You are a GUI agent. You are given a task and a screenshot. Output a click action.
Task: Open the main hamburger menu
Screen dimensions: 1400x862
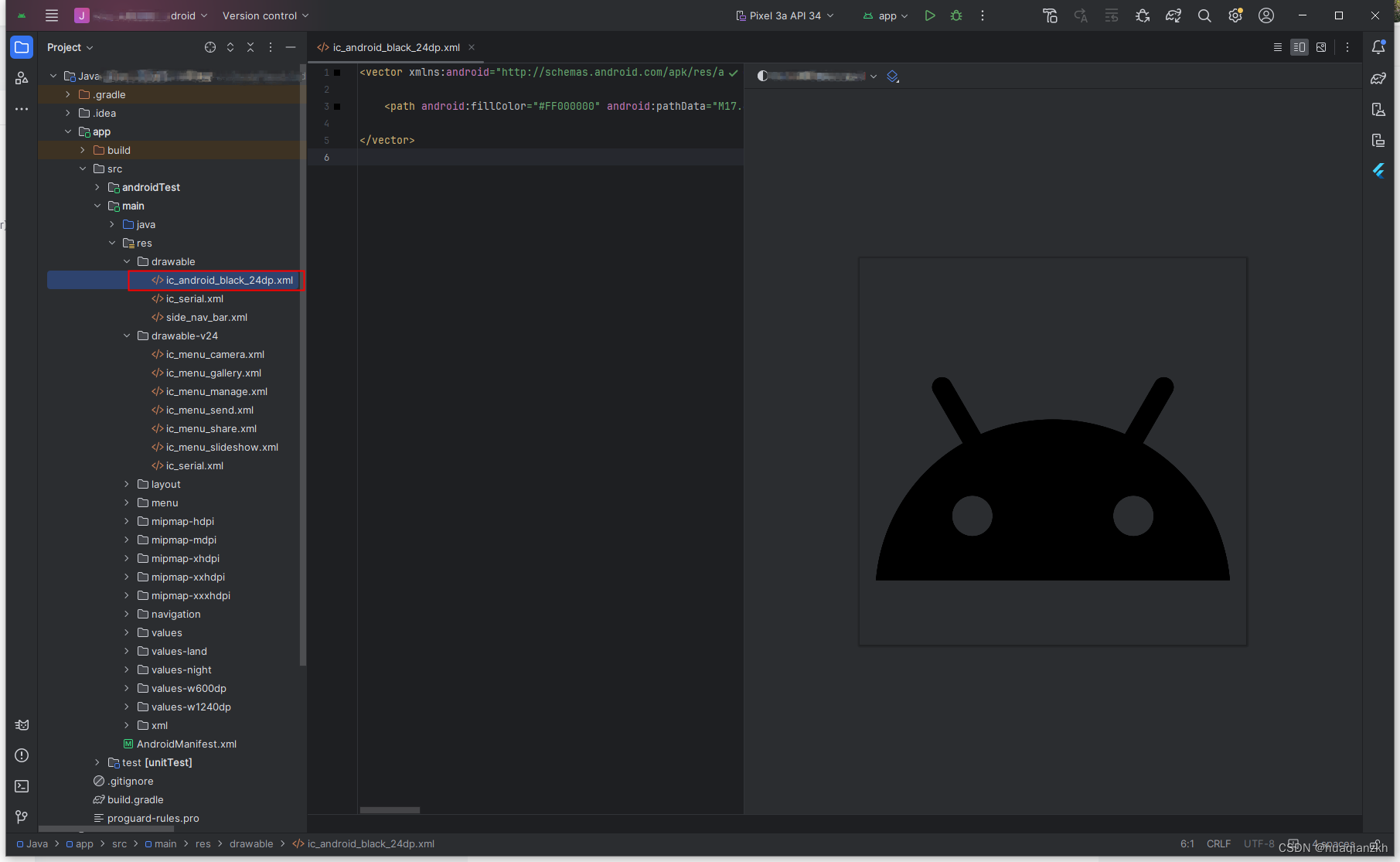click(51, 15)
